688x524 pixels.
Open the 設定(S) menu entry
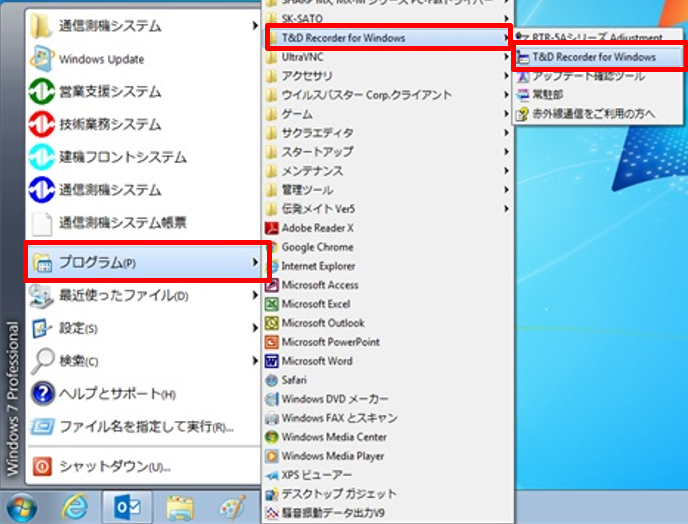[x=143, y=328]
